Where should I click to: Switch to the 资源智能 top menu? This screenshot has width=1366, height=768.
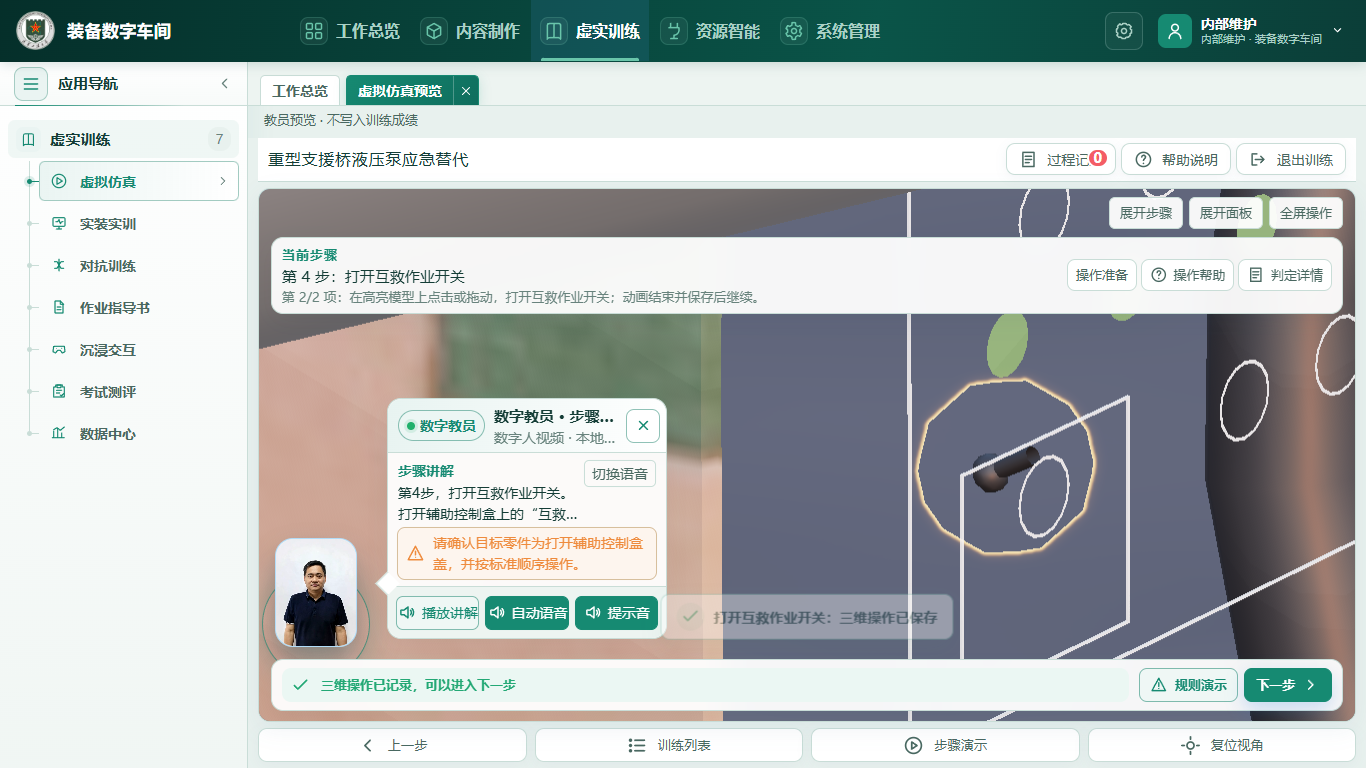coord(711,31)
